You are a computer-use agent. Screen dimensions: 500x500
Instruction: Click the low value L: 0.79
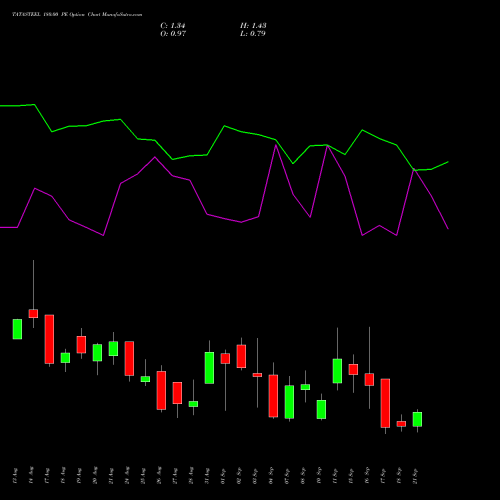coord(253,34)
